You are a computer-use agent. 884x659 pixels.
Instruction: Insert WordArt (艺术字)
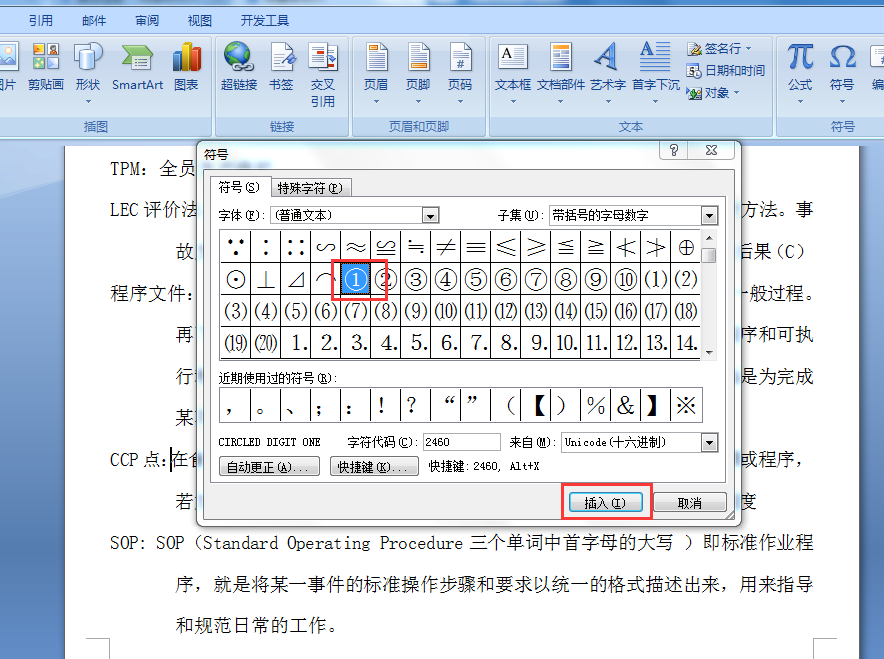pyautogui.click(x=608, y=73)
